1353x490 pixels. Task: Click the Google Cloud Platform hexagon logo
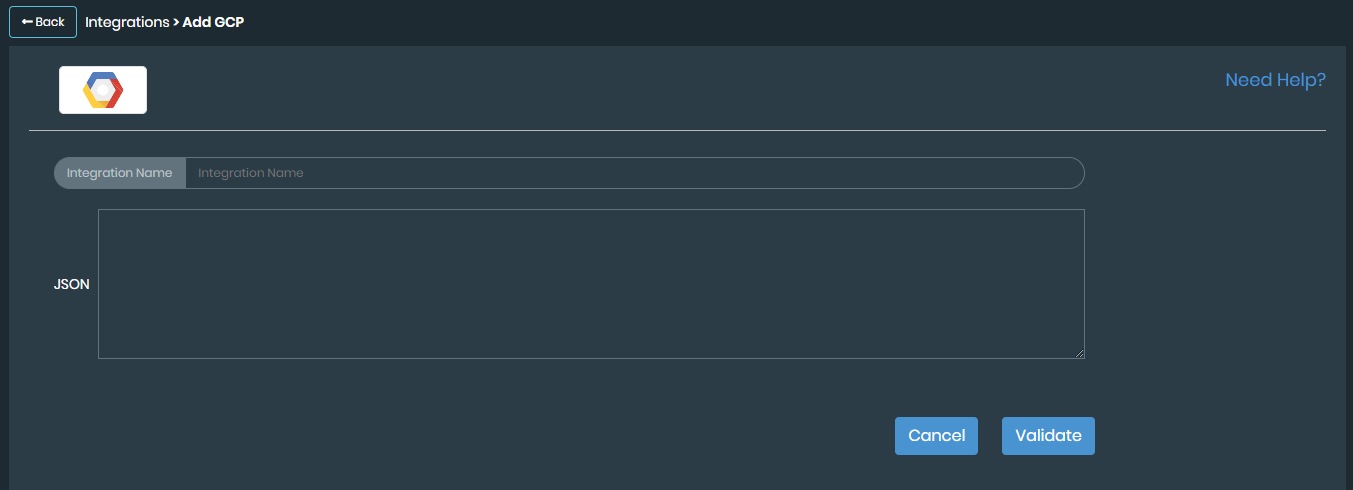pos(102,90)
